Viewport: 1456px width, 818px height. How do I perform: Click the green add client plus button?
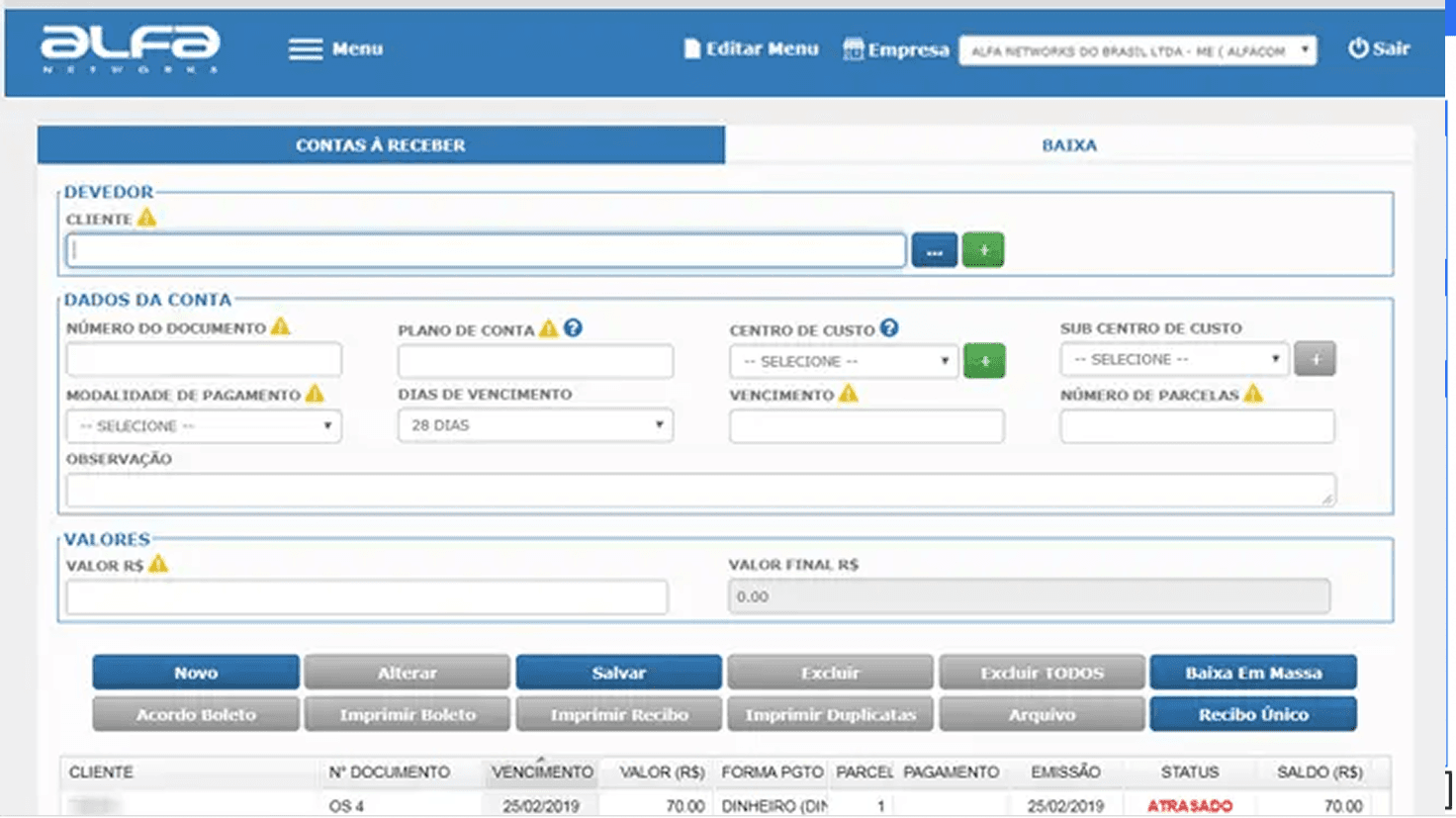tap(983, 251)
